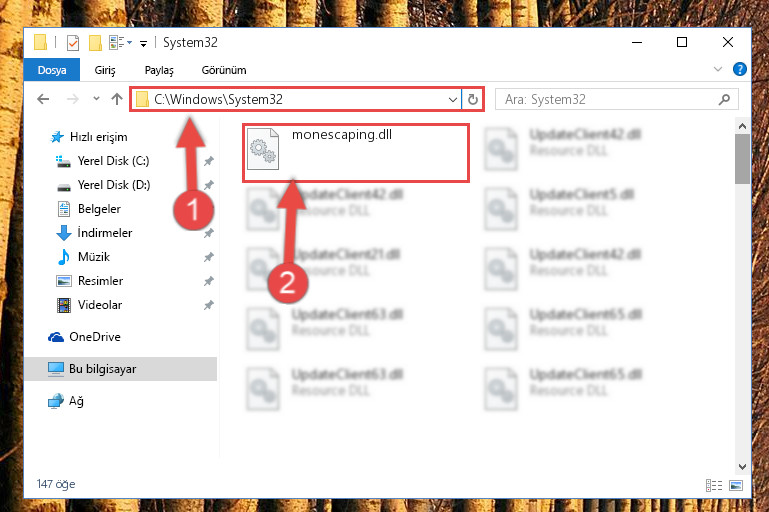Viewport: 769px width, 512px height.
Task: Open the recent locations dropdown arrow
Action: pos(96,99)
